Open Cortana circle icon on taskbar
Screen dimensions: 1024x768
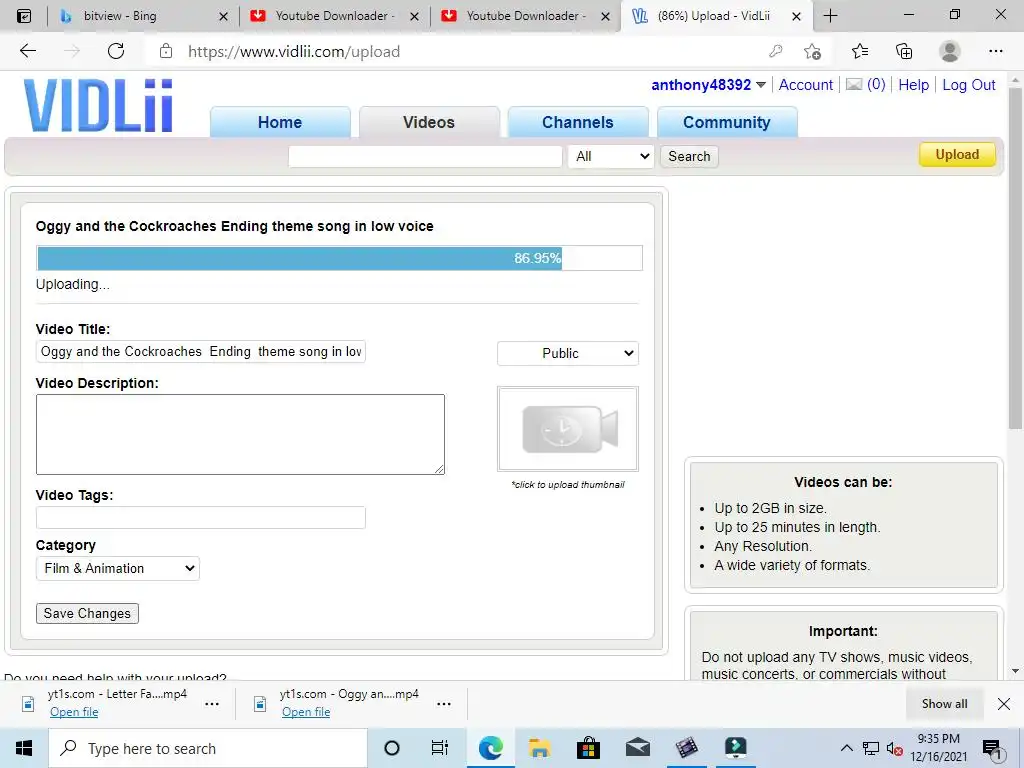pos(391,748)
